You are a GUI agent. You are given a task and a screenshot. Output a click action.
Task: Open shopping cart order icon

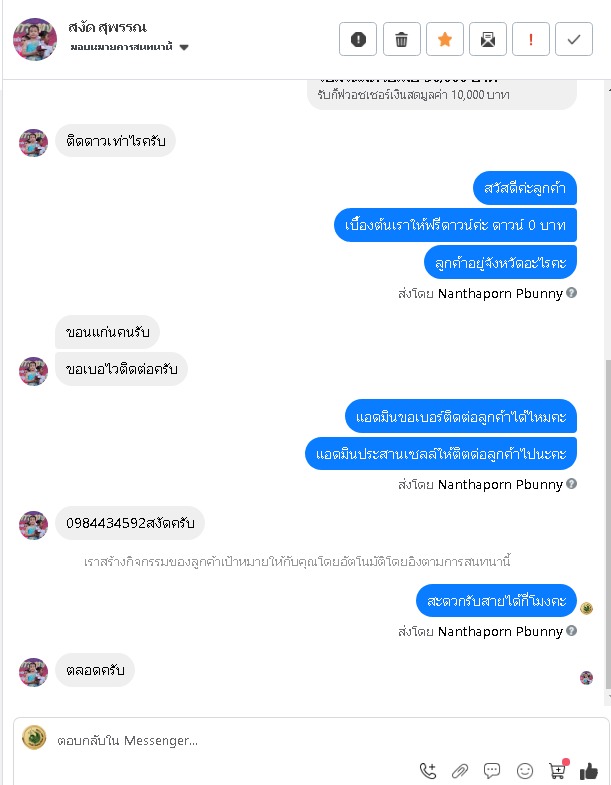[558, 770]
